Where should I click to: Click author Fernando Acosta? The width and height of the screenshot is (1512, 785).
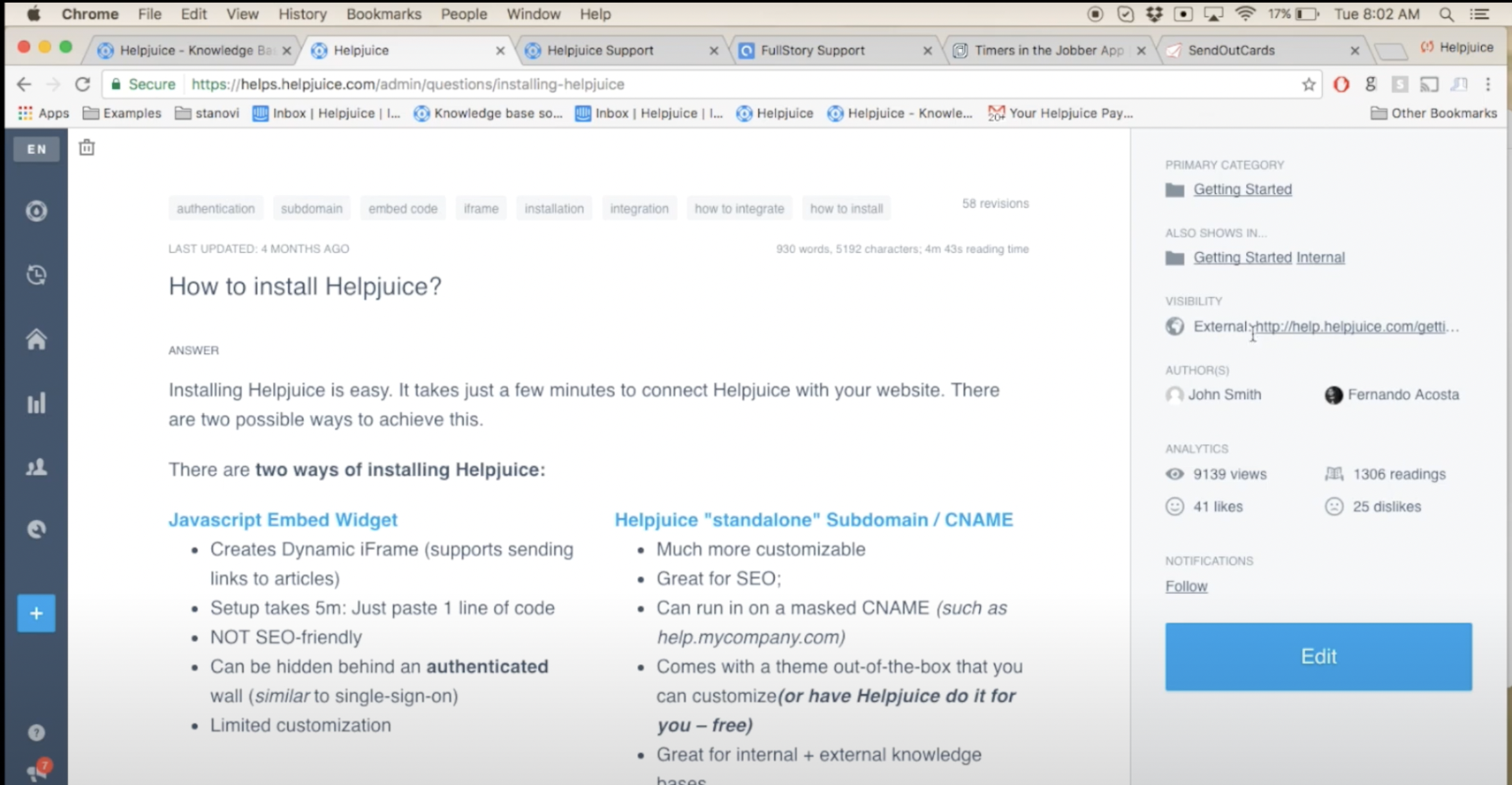click(x=1403, y=394)
